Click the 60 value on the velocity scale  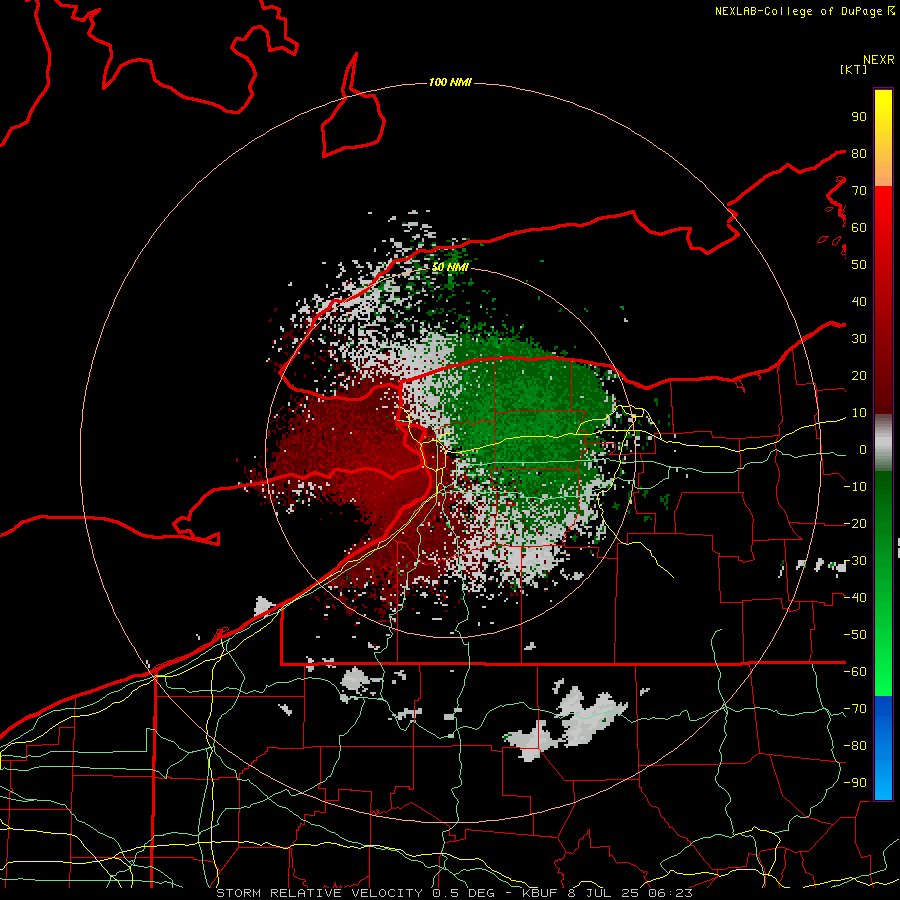(x=859, y=227)
